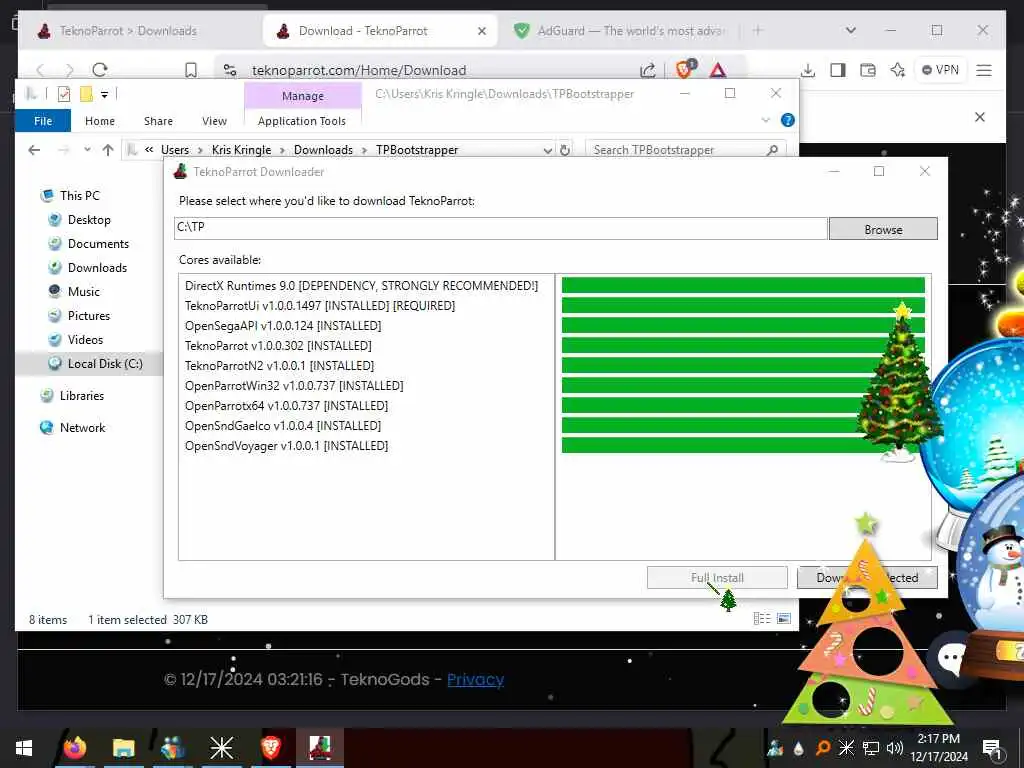The image size is (1024, 768).
Task: Open Music in navigation pane
Action: (x=84, y=292)
